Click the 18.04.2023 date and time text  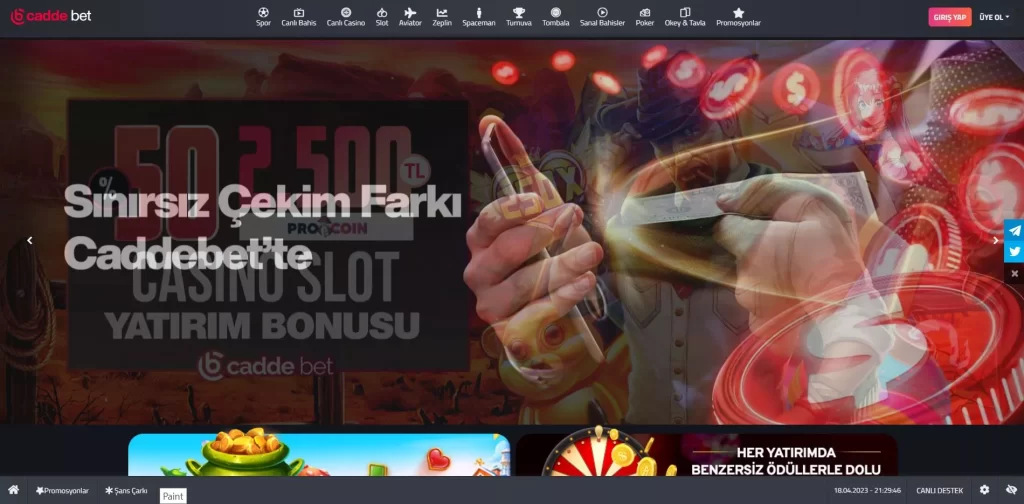(867, 490)
